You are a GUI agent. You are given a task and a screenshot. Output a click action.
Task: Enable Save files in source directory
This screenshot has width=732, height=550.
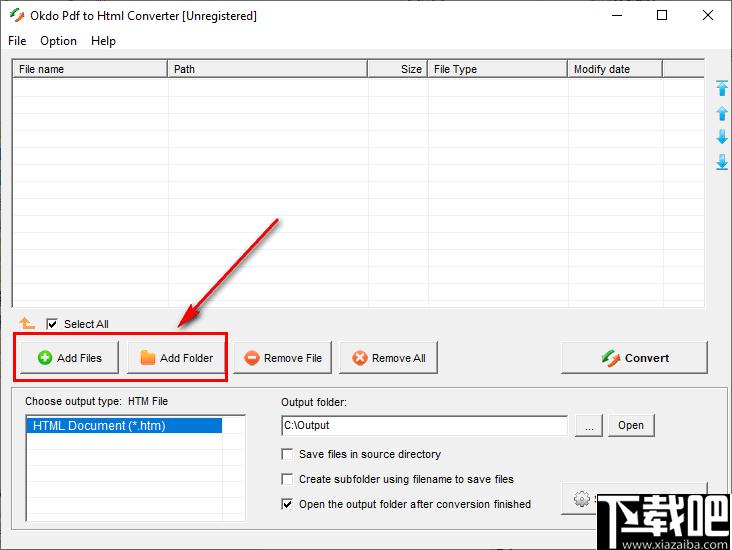287,454
